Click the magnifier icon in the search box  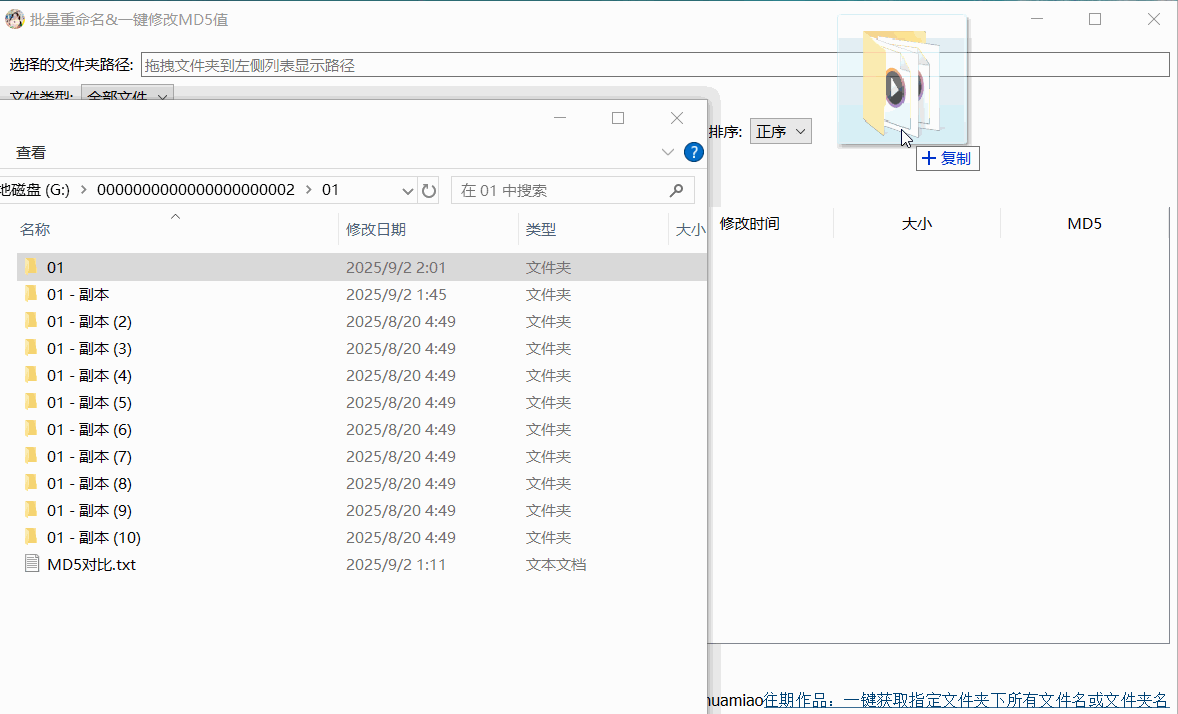[678, 190]
